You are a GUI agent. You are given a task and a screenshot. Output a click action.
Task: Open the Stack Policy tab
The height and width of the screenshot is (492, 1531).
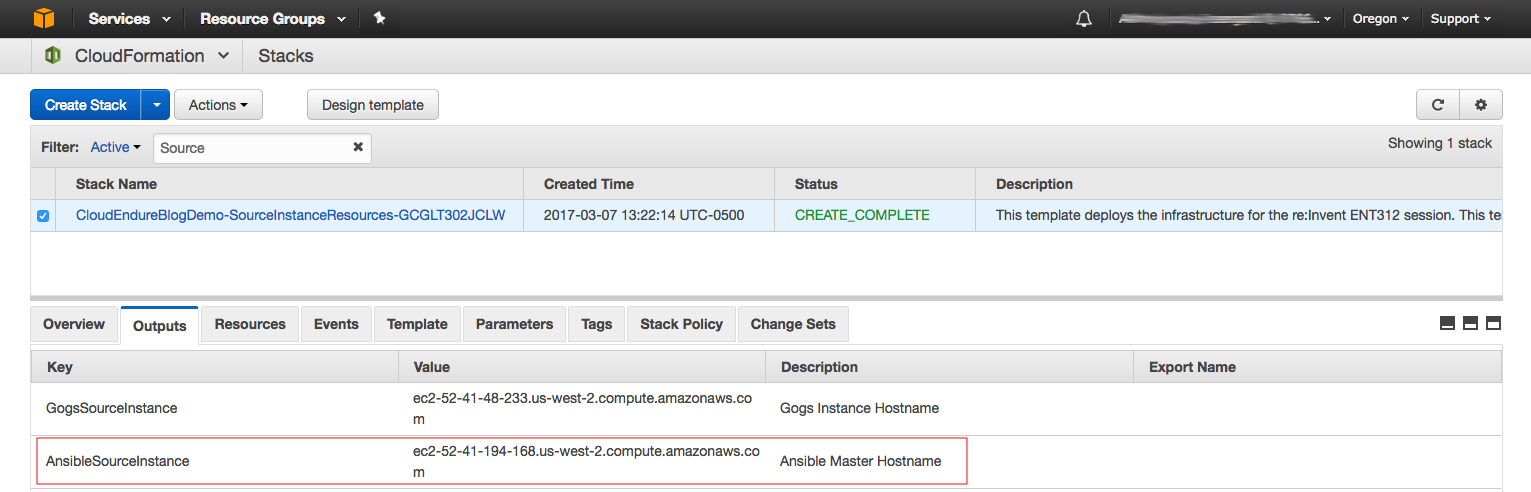(x=681, y=324)
